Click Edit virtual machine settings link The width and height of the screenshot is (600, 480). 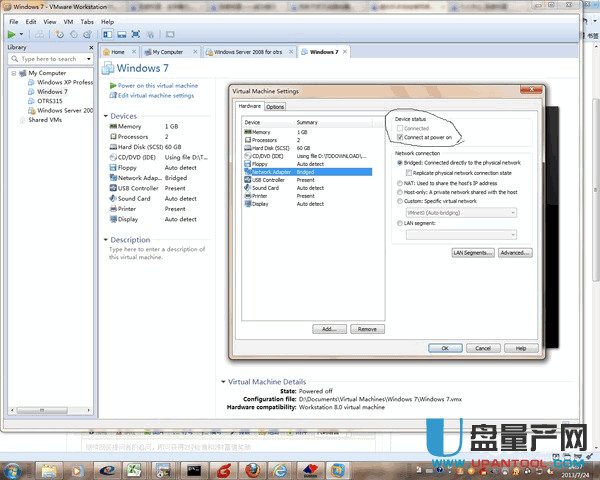click(x=156, y=96)
